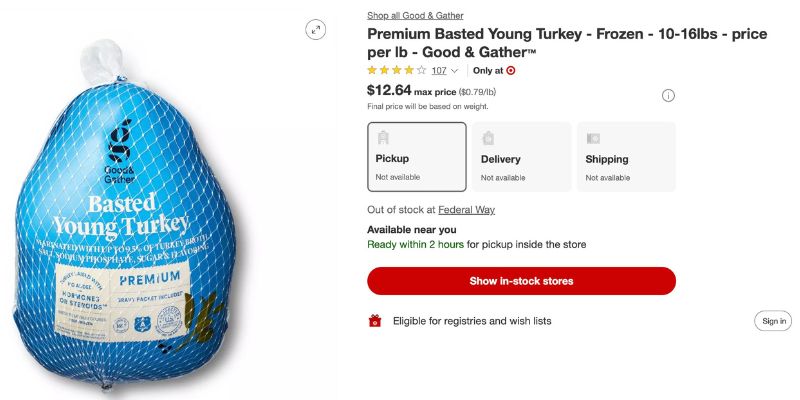Screen dimensions: 800x400
Task: Click the red gift registry icon
Action: pos(375,321)
